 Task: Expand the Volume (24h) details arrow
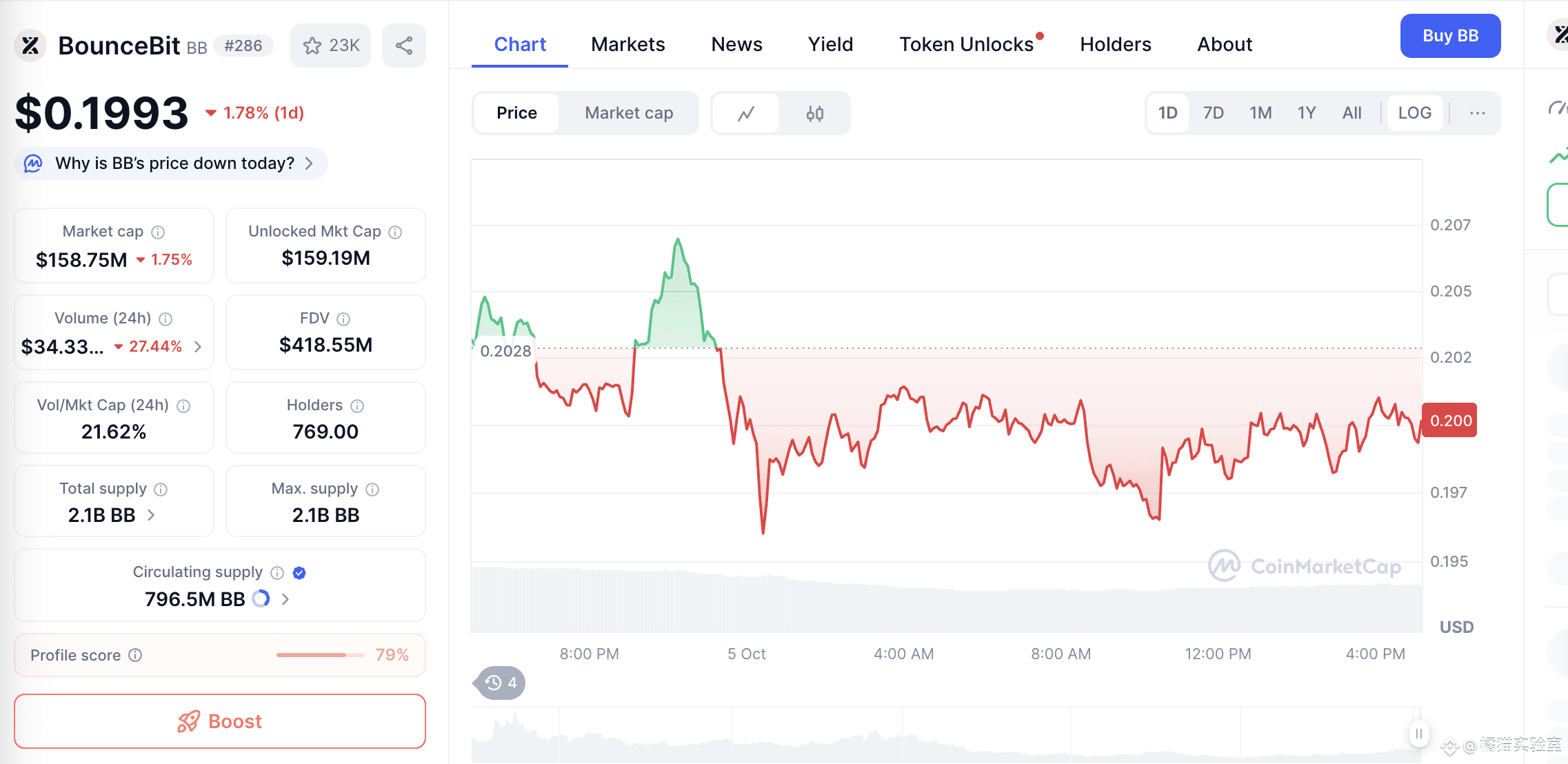click(x=199, y=347)
